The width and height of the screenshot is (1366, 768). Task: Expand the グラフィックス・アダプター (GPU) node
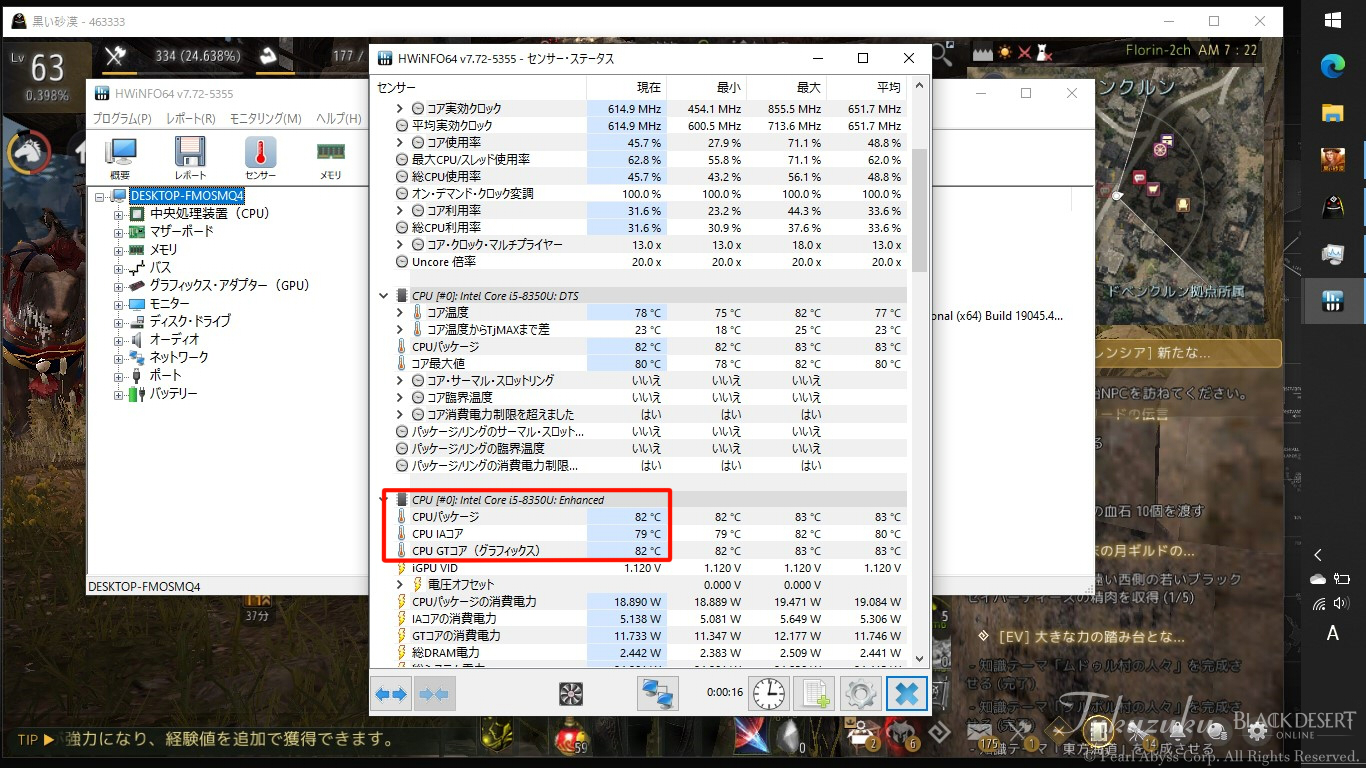(x=119, y=286)
